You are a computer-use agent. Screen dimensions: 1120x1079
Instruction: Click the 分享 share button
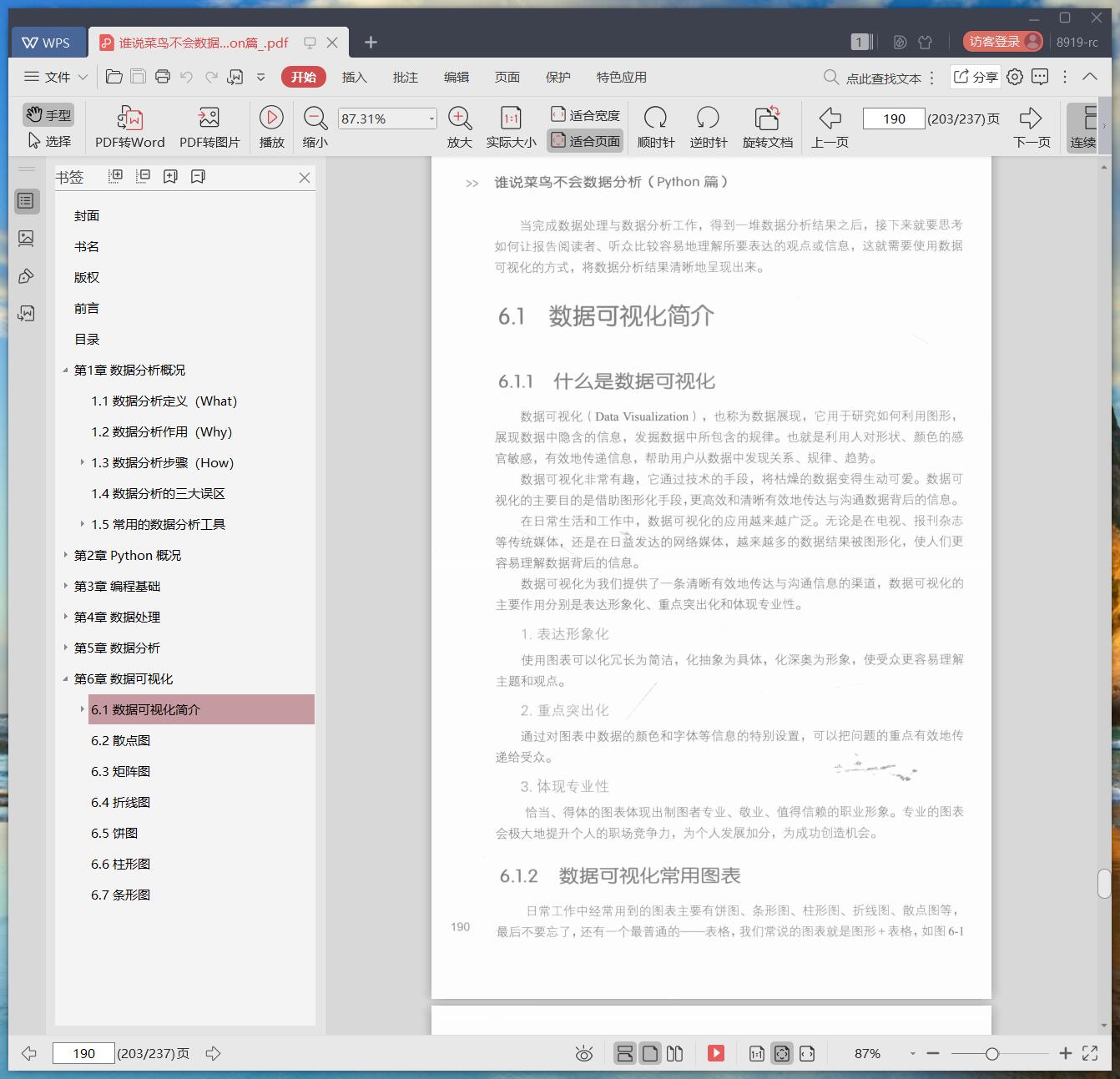click(976, 77)
